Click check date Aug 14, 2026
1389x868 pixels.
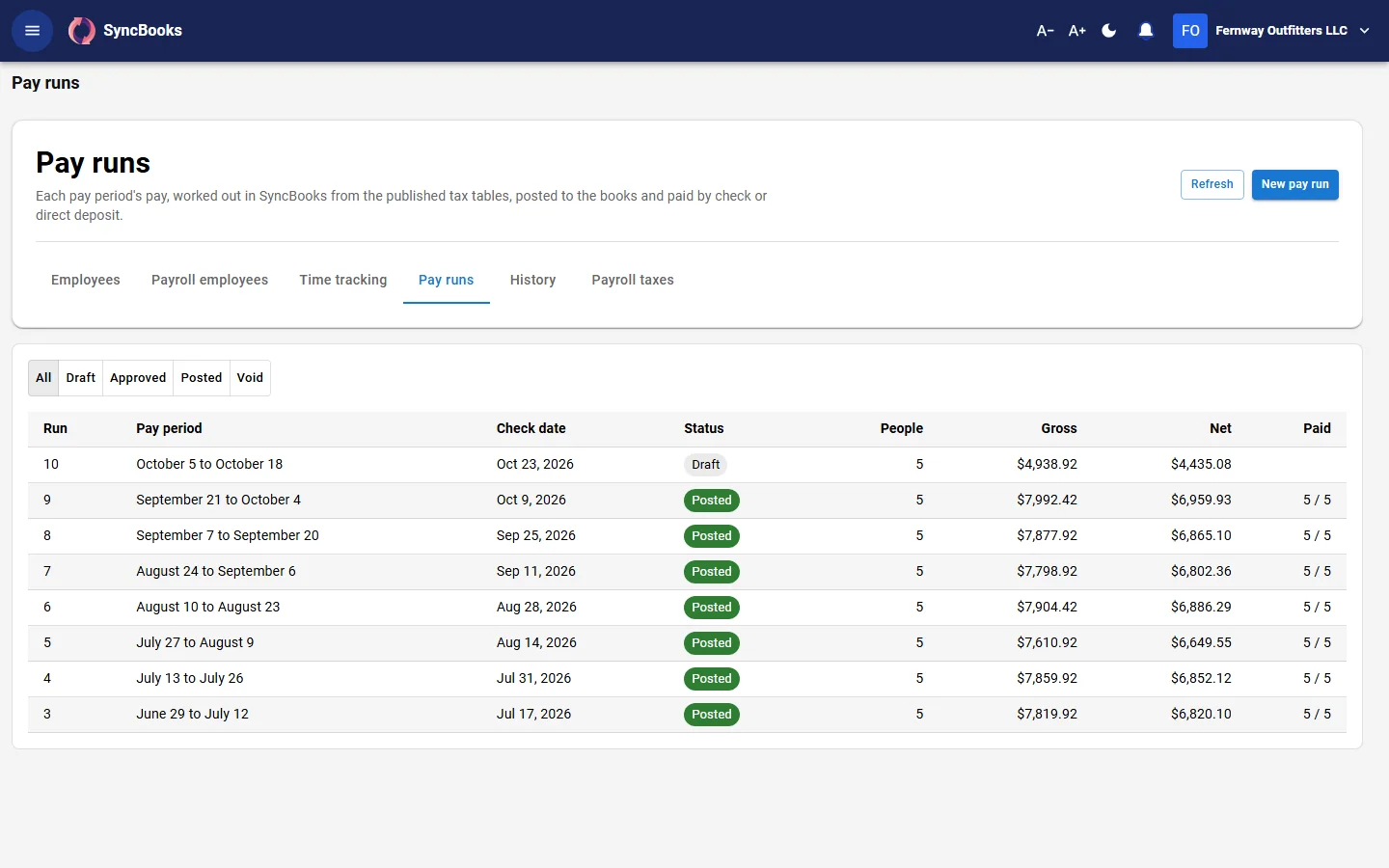click(x=536, y=642)
